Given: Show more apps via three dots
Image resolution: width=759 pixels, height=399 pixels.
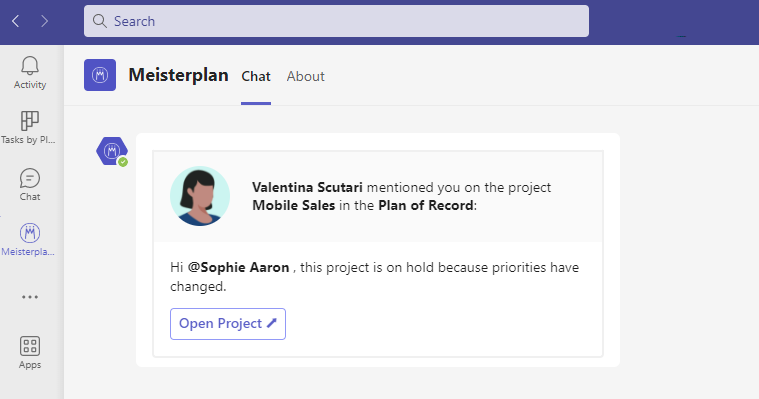Looking at the screenshot, I should tap(30, 297).
